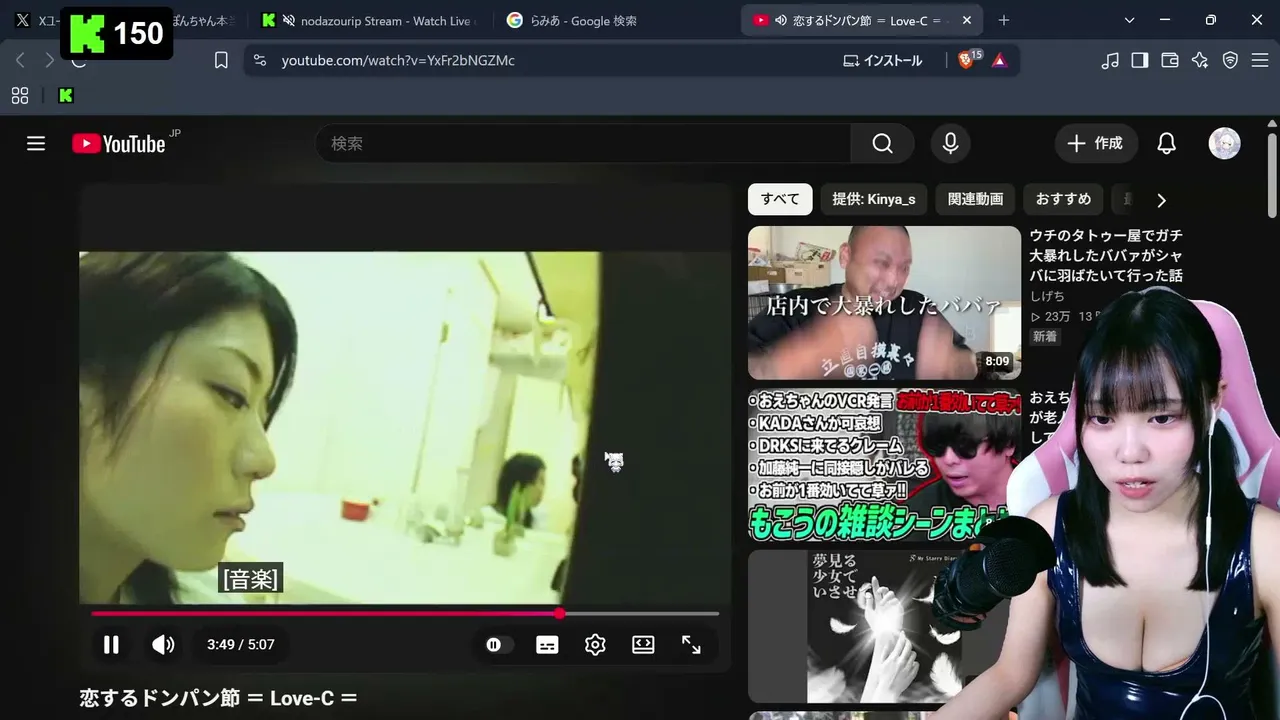Image resolution: width=1280 pixels, height=720 pixels.
Task: Go back with the browser back arrow
Action: click(x=20, y=60)
